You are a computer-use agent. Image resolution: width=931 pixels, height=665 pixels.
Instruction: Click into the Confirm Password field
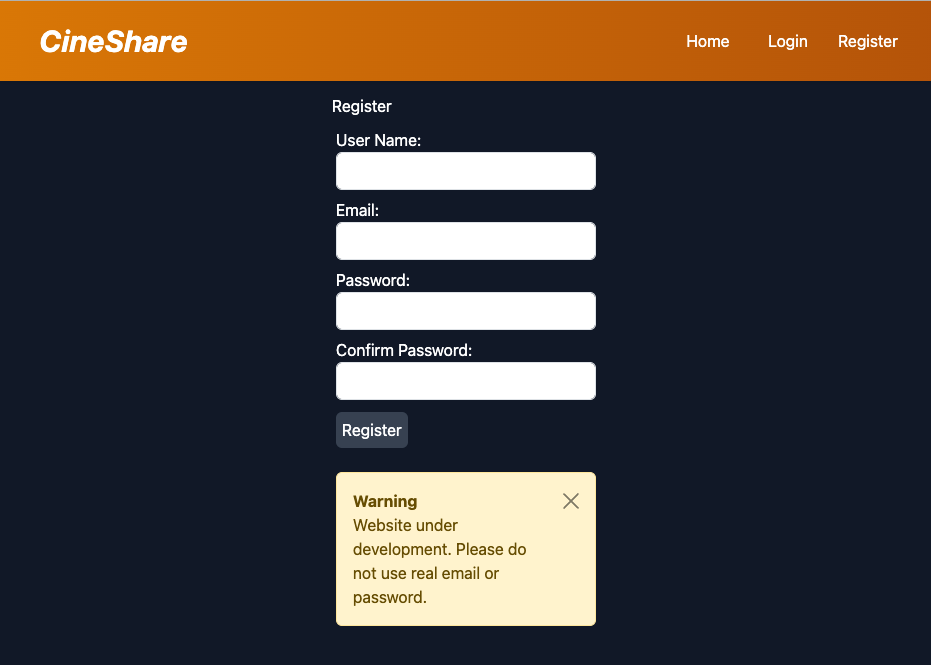[x=466, y=381]
